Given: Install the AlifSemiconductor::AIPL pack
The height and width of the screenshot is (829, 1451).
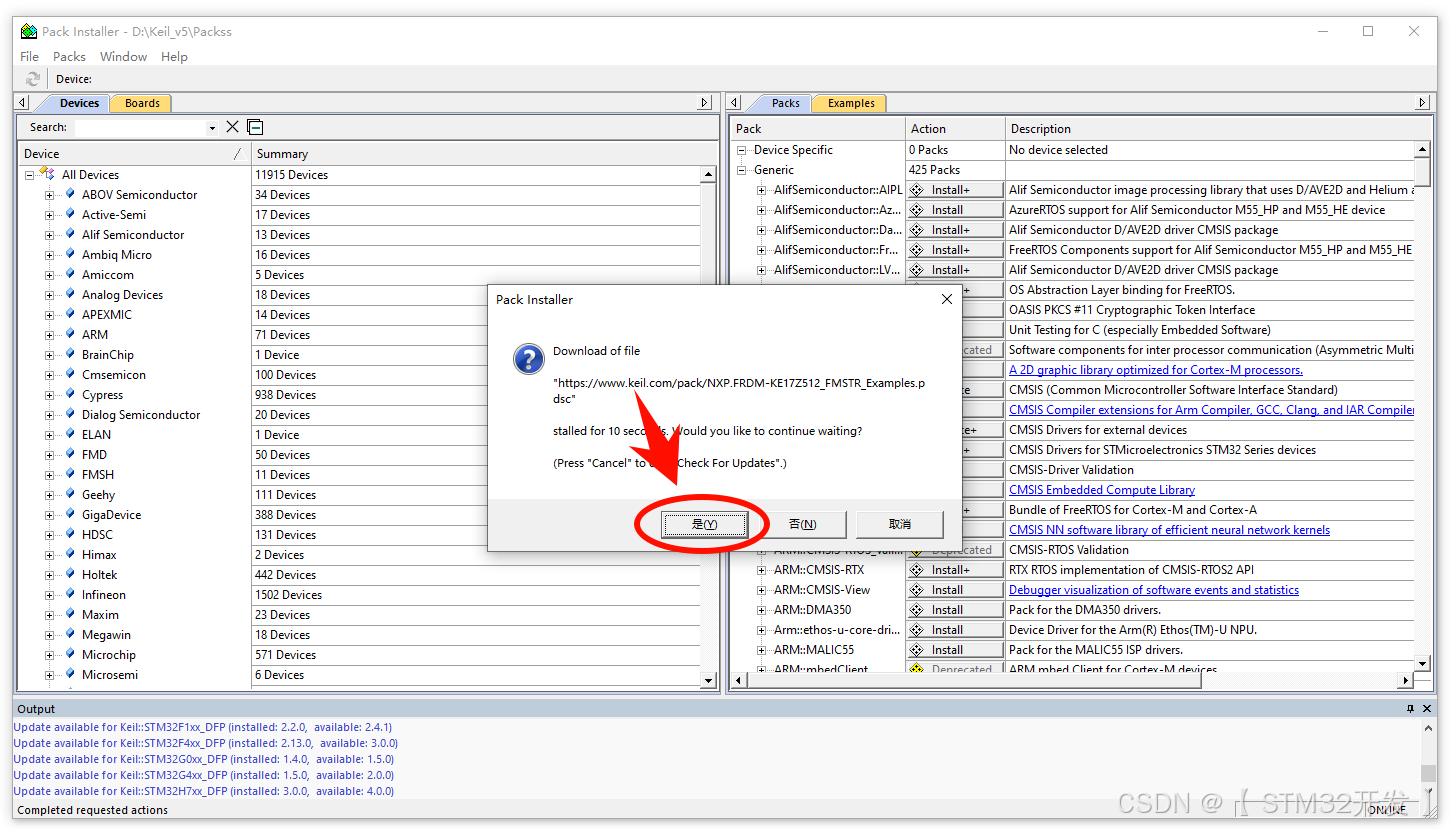Looking at the screenshot, I should point(955,190).
